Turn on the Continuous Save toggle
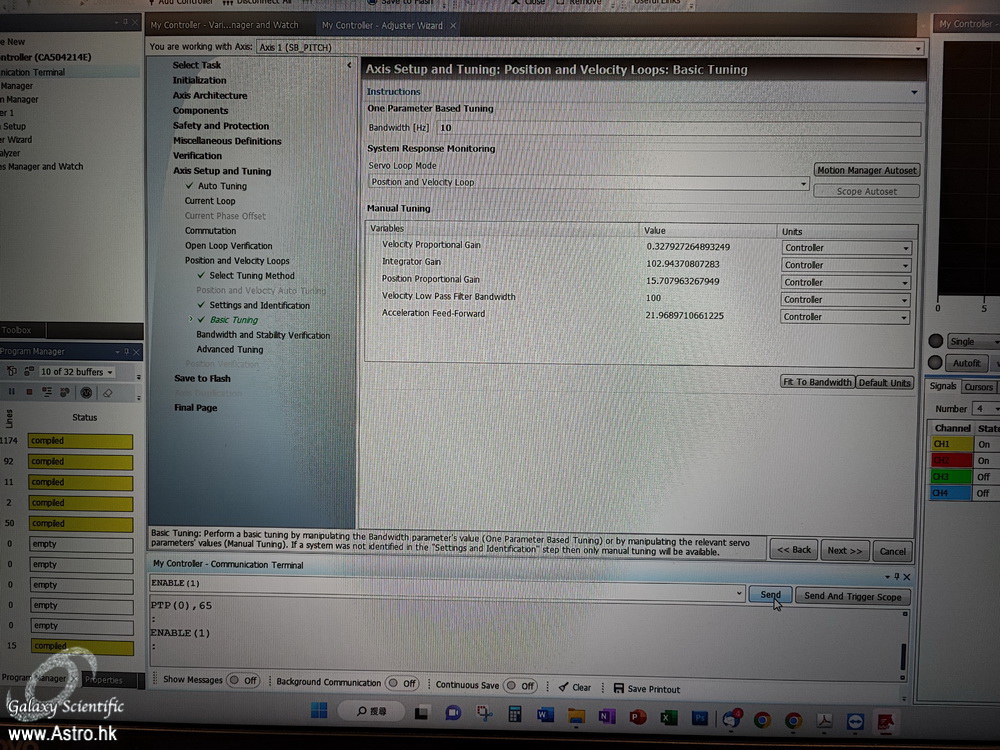1000x750 pixels. (520, 686)
